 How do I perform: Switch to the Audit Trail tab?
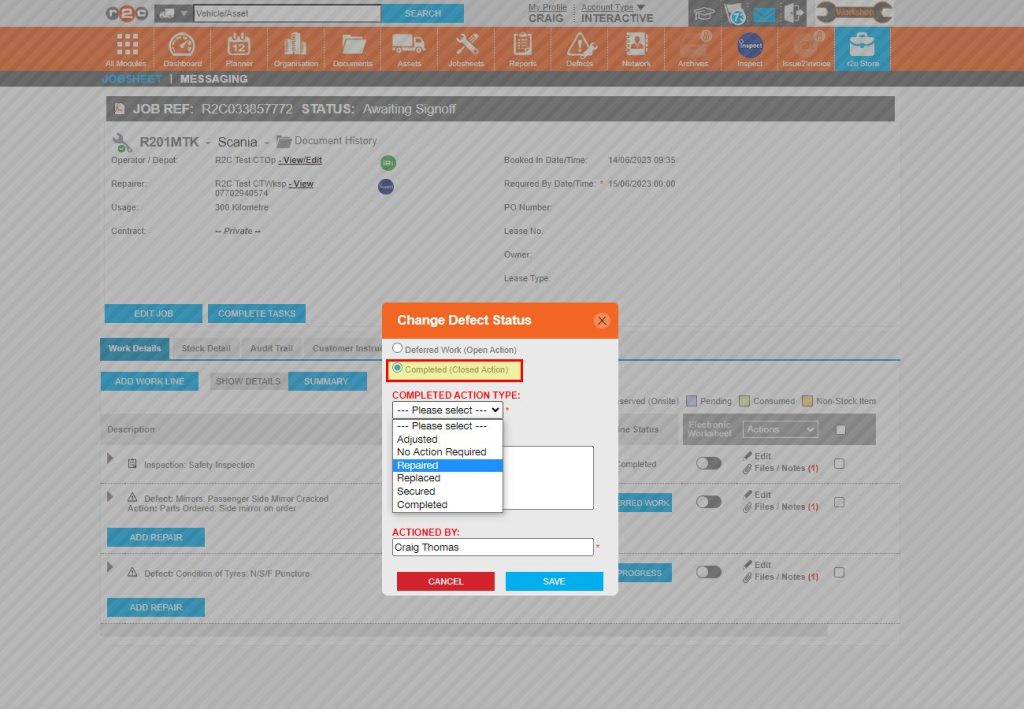271,349
